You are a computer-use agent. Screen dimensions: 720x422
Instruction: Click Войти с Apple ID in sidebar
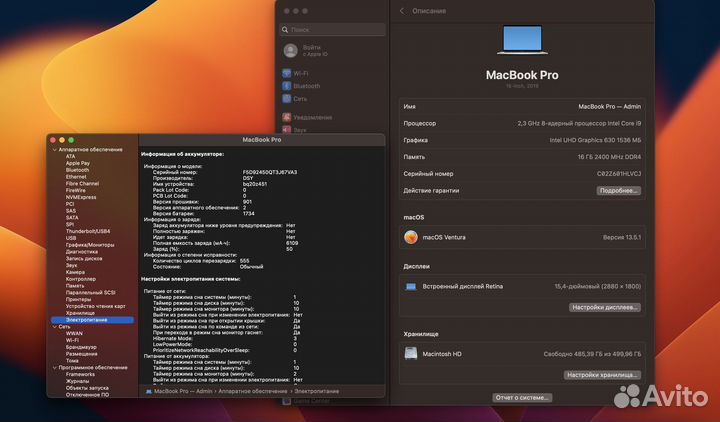coord(315,51)
